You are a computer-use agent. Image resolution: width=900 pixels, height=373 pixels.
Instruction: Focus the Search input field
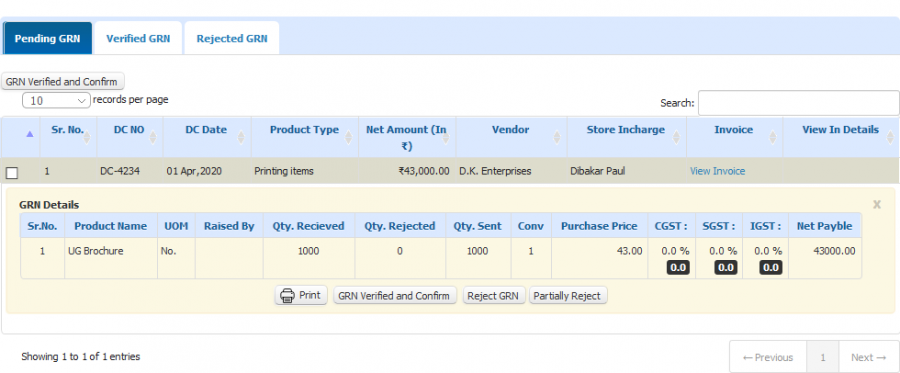[x=798, y=103]
